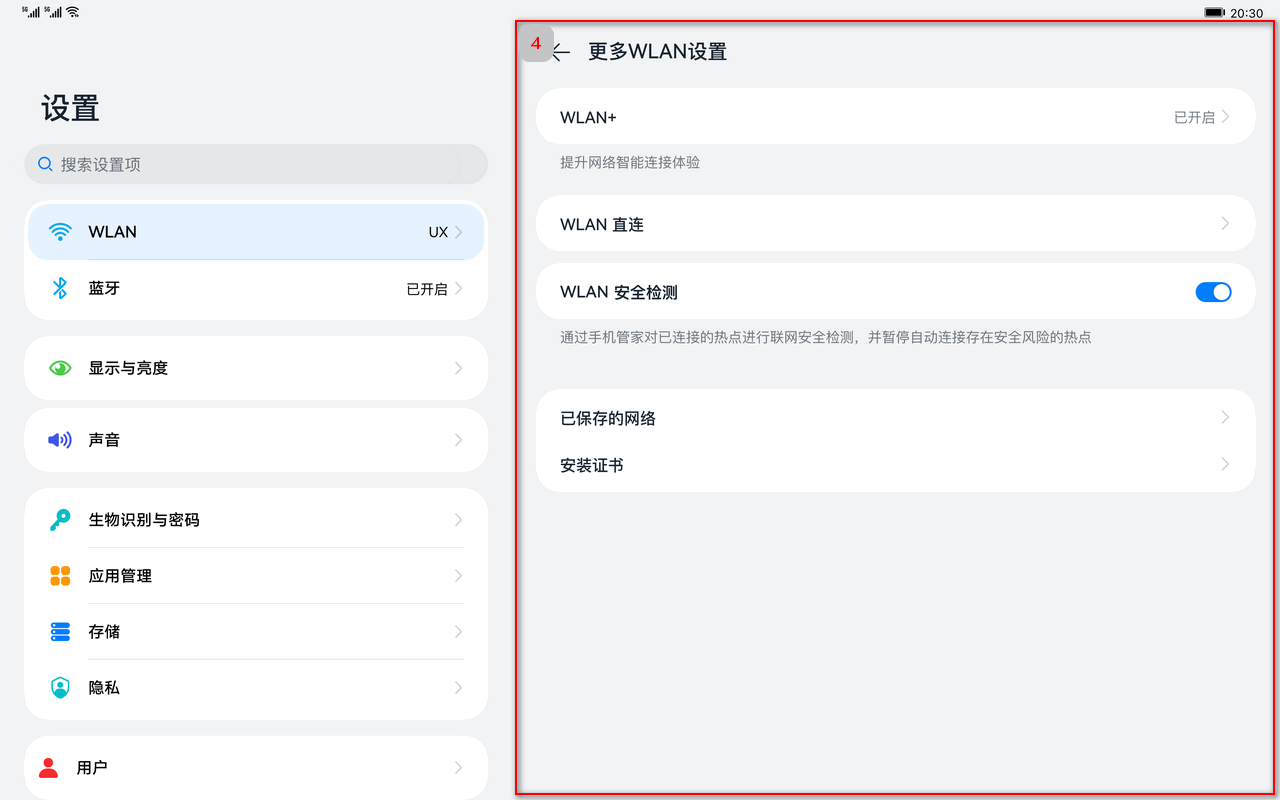Click chevron on the 存储 row
The image size is (1280, 800).
(x=458, y=632)
